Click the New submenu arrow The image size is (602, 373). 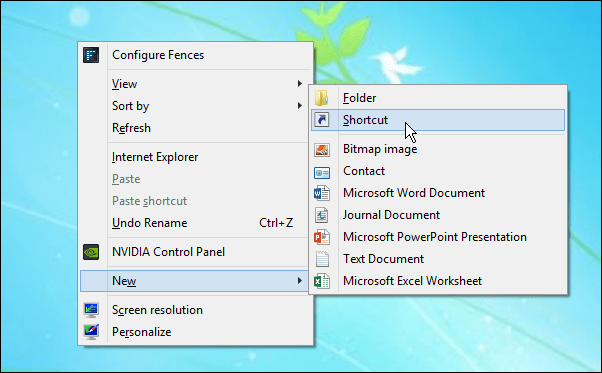(299, 281)
